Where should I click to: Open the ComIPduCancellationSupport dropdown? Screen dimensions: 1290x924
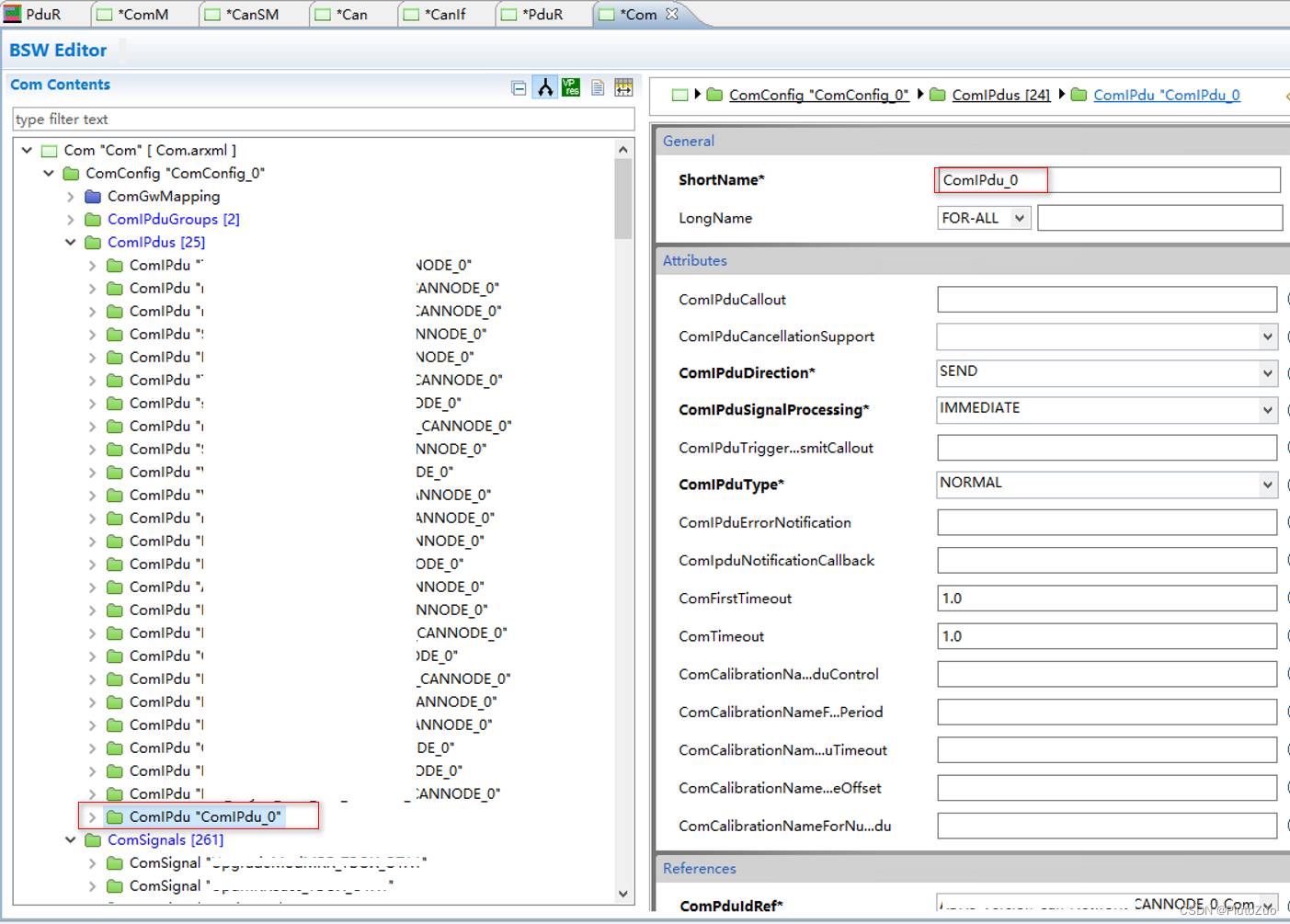(x=1268, y=337)
